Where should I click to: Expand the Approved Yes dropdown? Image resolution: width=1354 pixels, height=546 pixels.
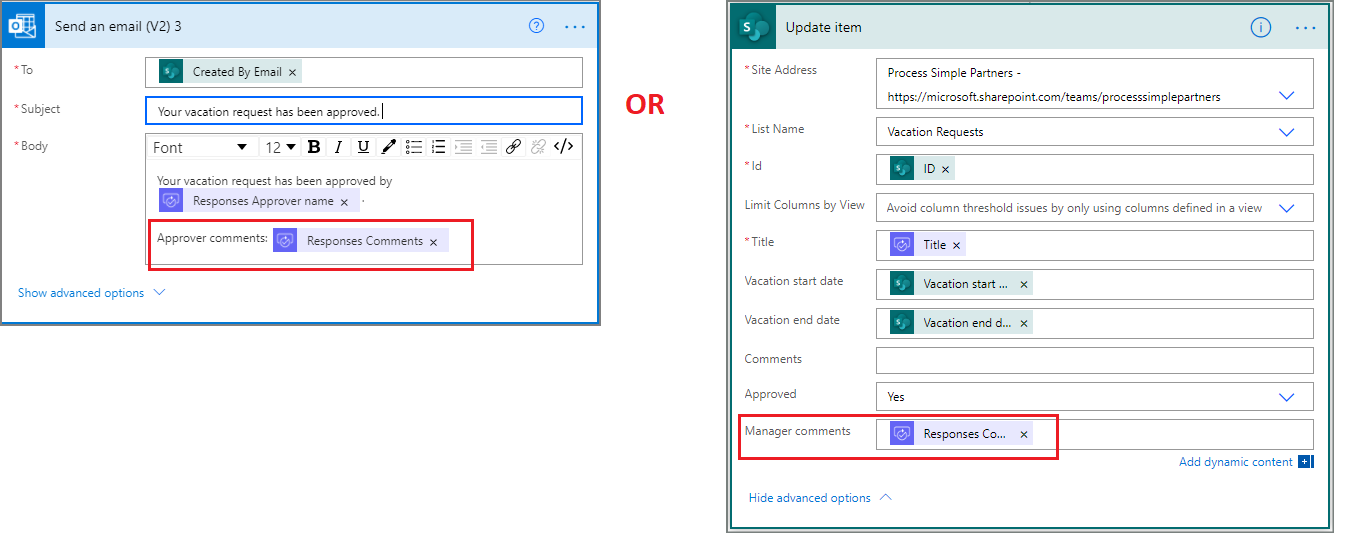1287,397
